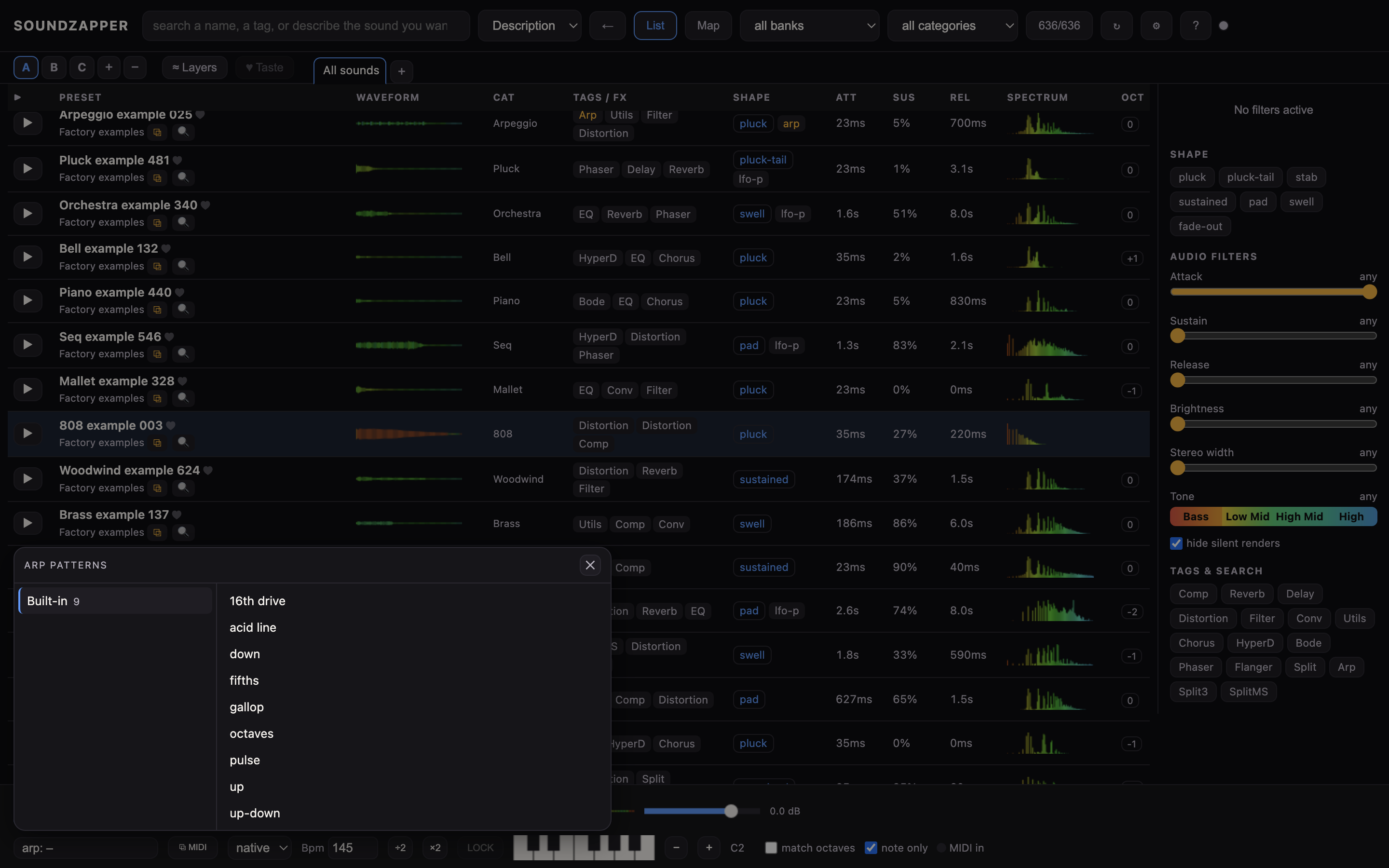This screenshot has height=868, width=1389.
Task: Open the arp pattern selector field
Action: coord(86,848)
